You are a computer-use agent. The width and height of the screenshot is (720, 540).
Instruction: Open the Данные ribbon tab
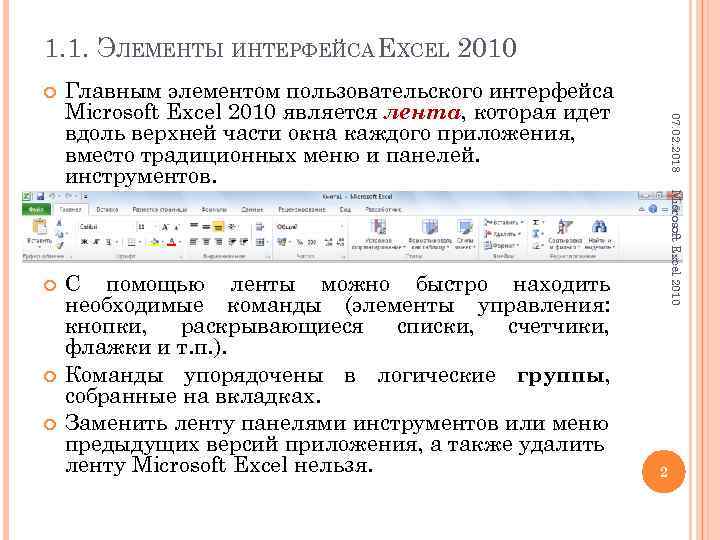pyautogui.click(x=252, y=209)
